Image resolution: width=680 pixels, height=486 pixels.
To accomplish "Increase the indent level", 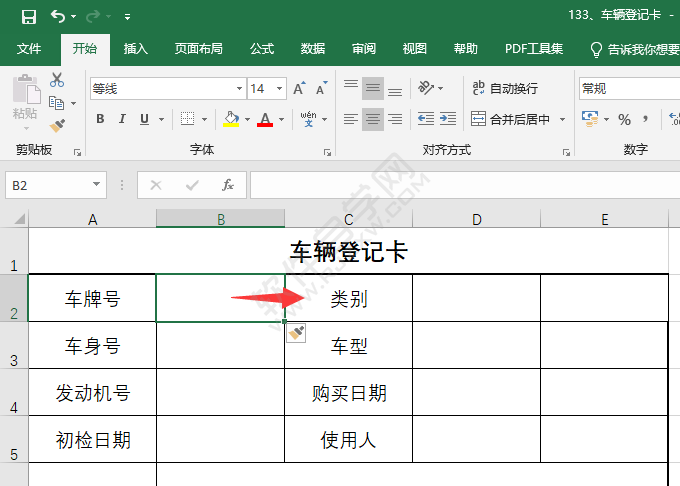I will pos(448,118).
